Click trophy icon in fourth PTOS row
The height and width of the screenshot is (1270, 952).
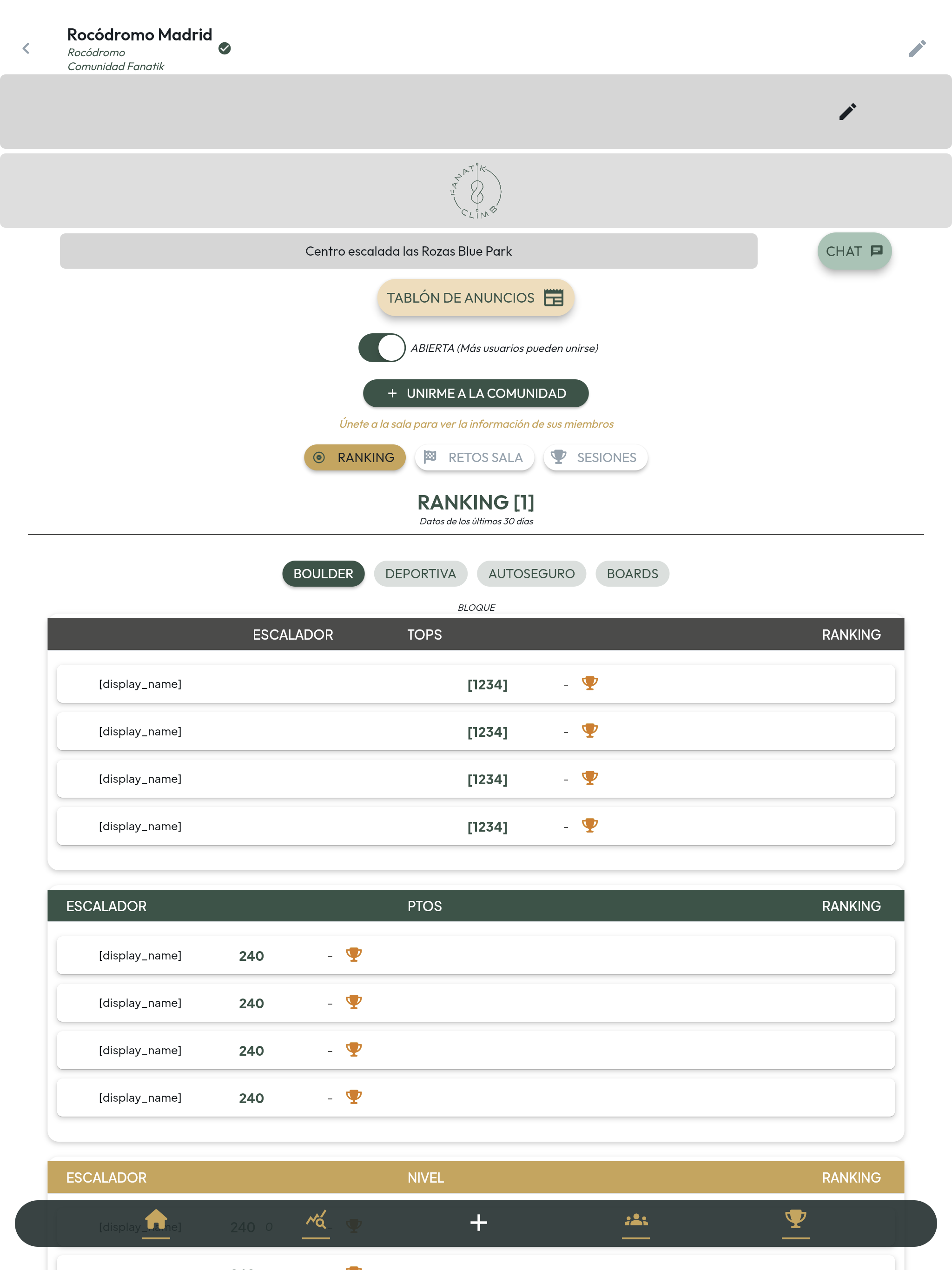pyautogui.click(x=354, y=1097)
